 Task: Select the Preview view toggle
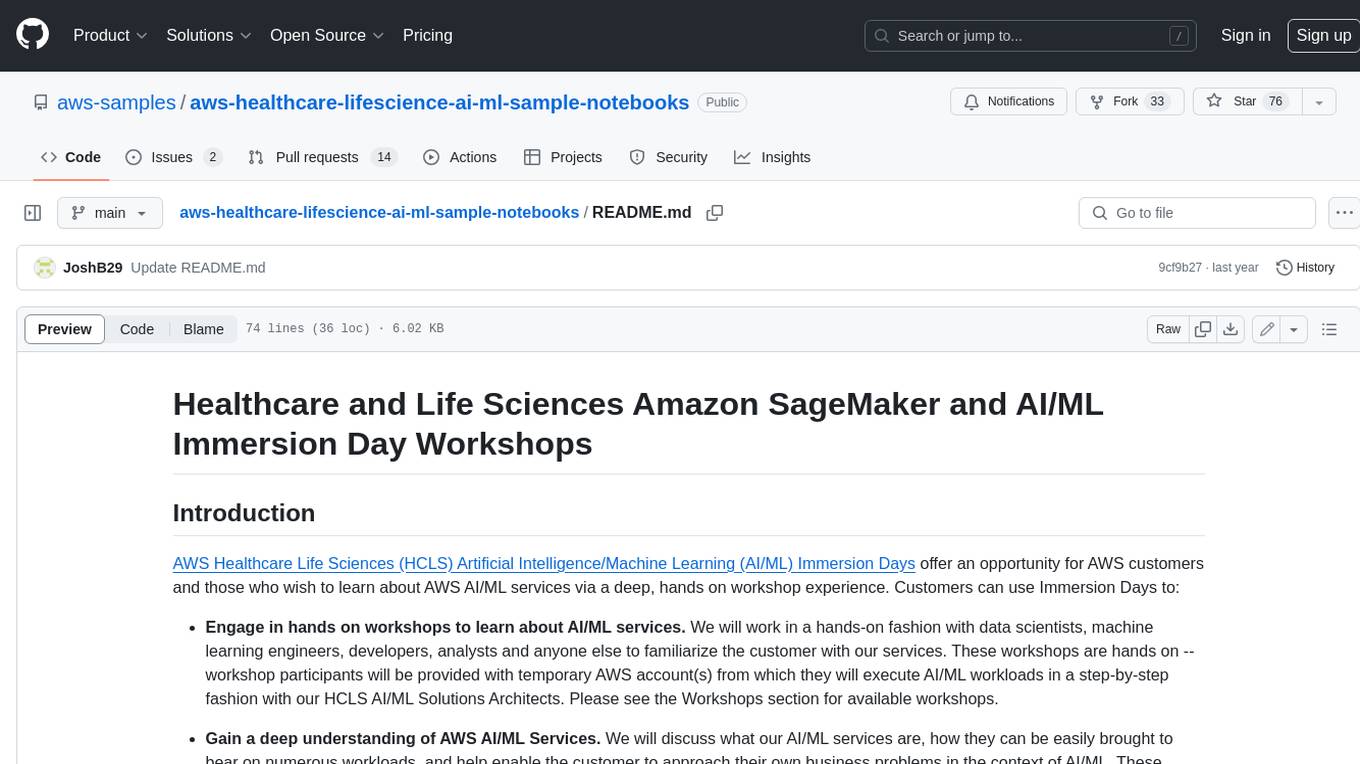tap(65, 329)
